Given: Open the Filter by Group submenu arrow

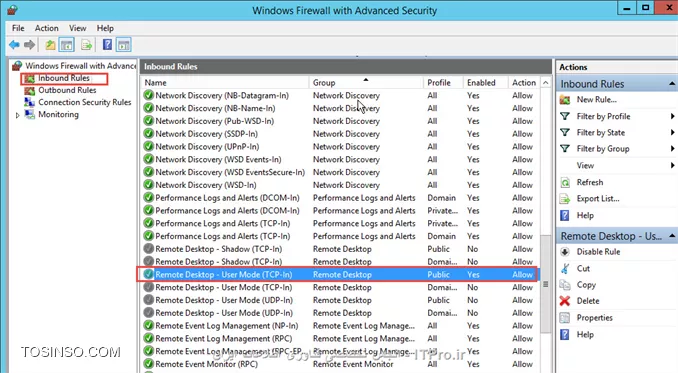Looking at the screenshot, I should 672,149.
